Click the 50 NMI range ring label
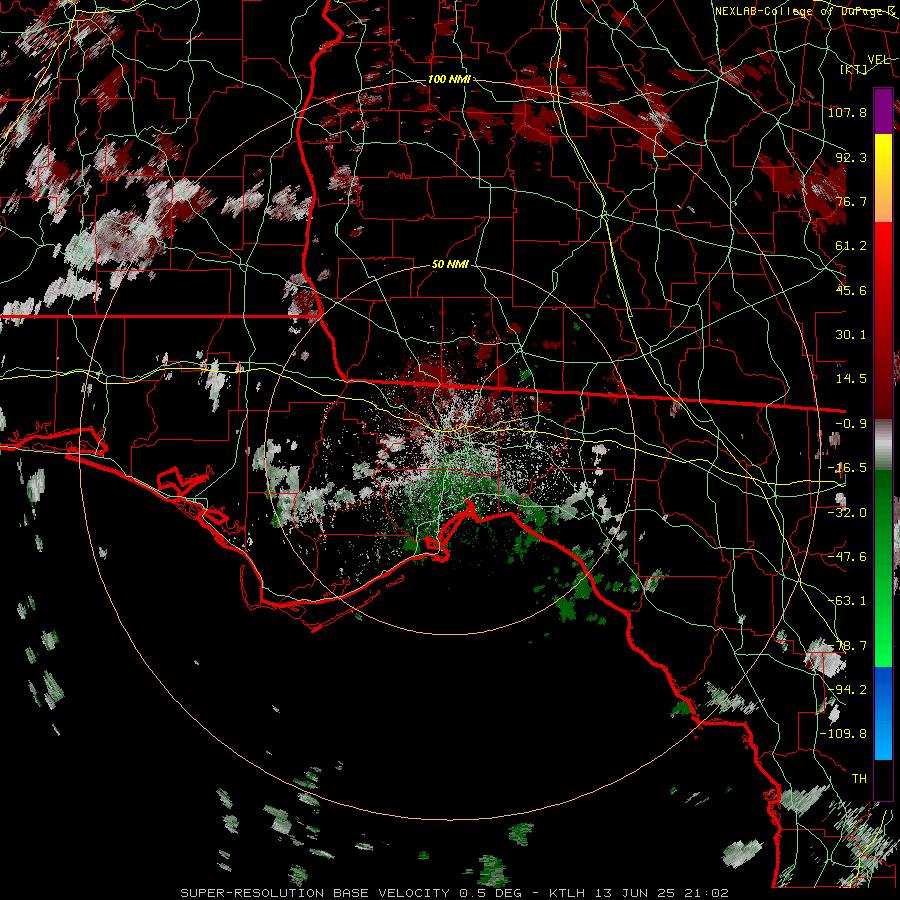Image resolution: width=900 pixels, height=900 pixels. [x=451, y=265]
